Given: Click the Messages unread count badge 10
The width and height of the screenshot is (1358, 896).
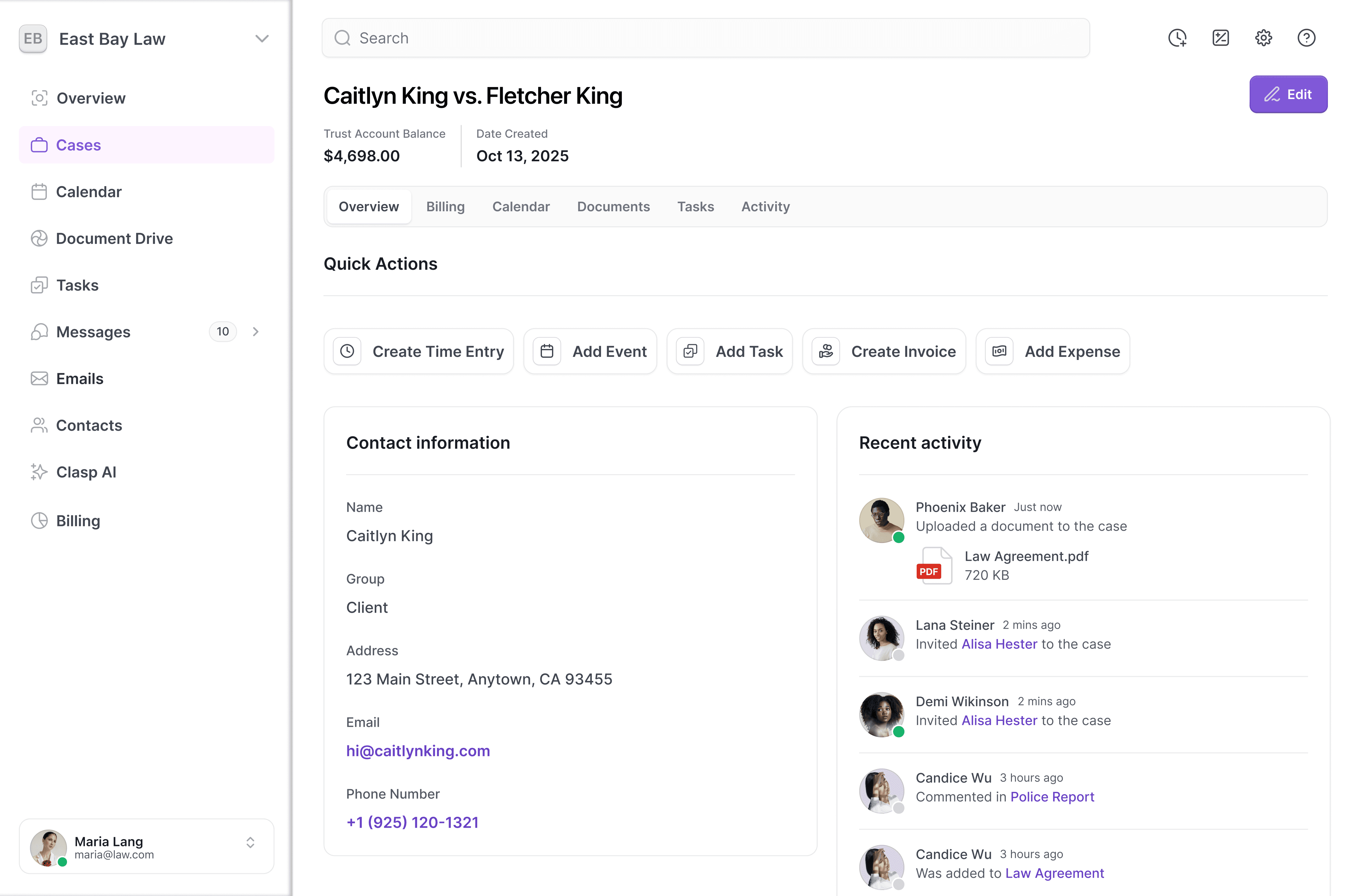Looking at the screenshot, I should coord(223,332).
